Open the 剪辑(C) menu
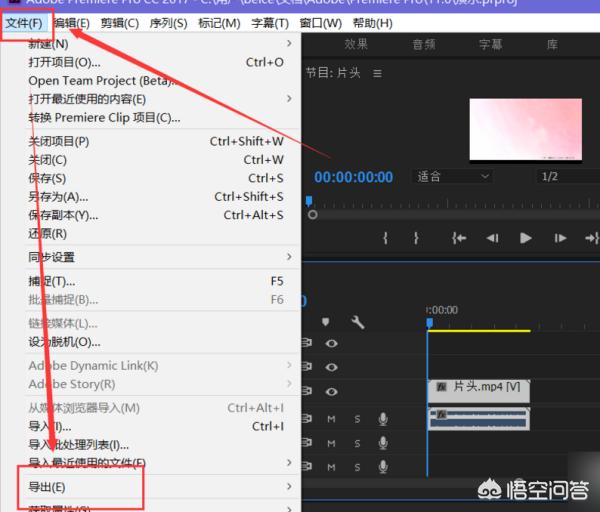 click(120, 23)
